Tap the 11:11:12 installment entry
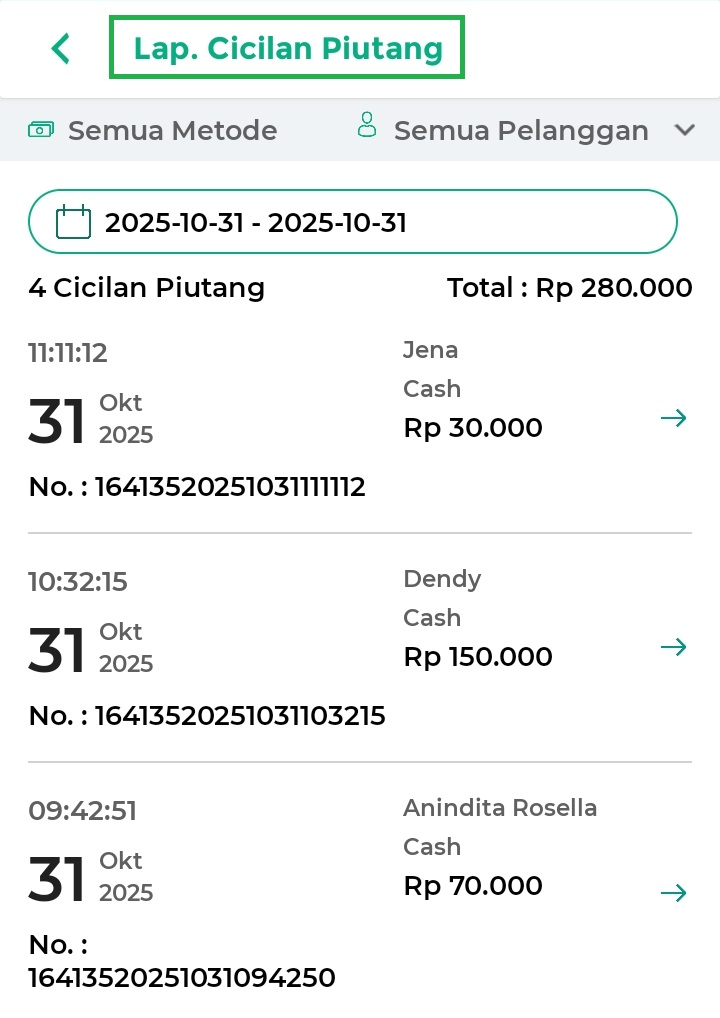The width and height of the screenshot is (720, 1018). click(x=68, y=353)
